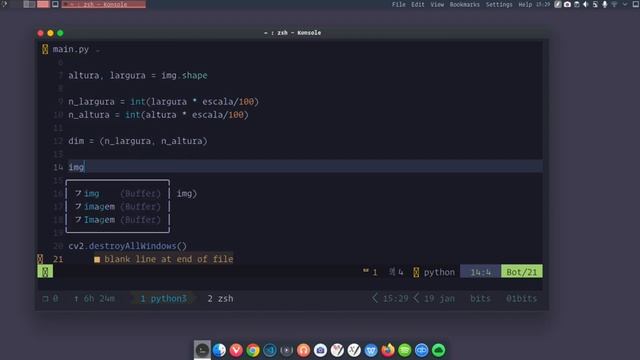Open the qBittorrent dock icon
Screen dimensions: 640x360
tap(422, 350)
